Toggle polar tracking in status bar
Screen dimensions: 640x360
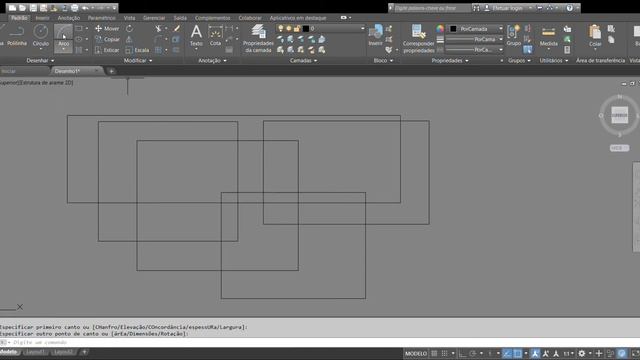(x=473, y=353)
